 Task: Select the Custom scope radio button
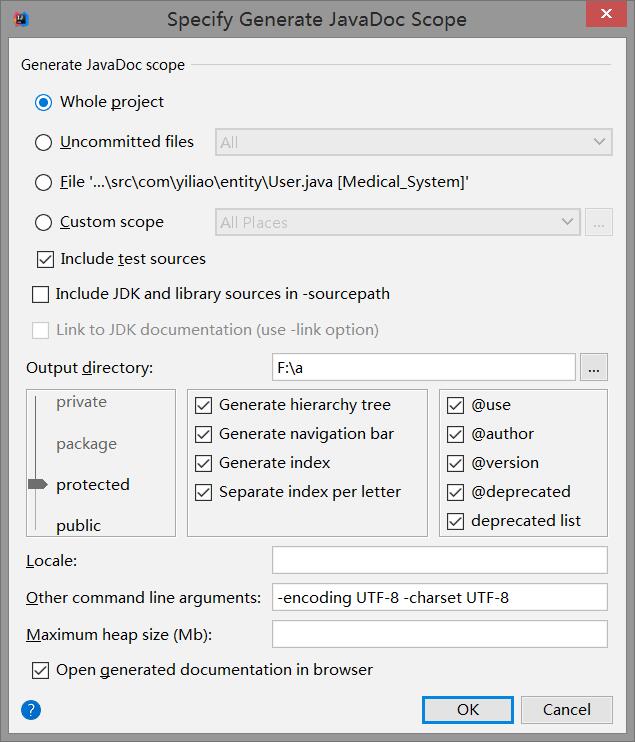click(x=44, y=222)
